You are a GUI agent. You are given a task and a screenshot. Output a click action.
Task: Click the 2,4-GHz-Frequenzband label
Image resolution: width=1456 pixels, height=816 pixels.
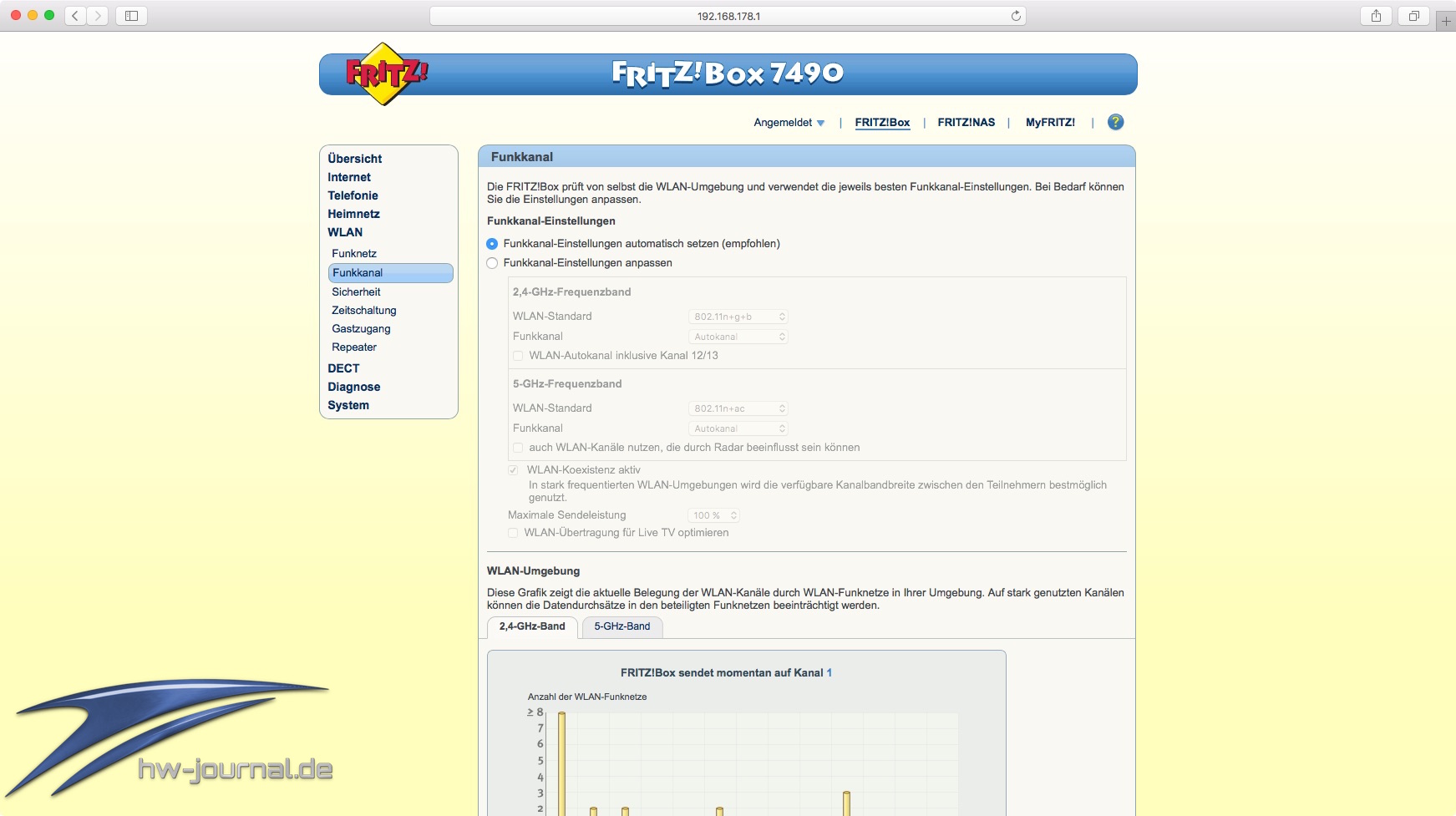click(x=571, y=292)
